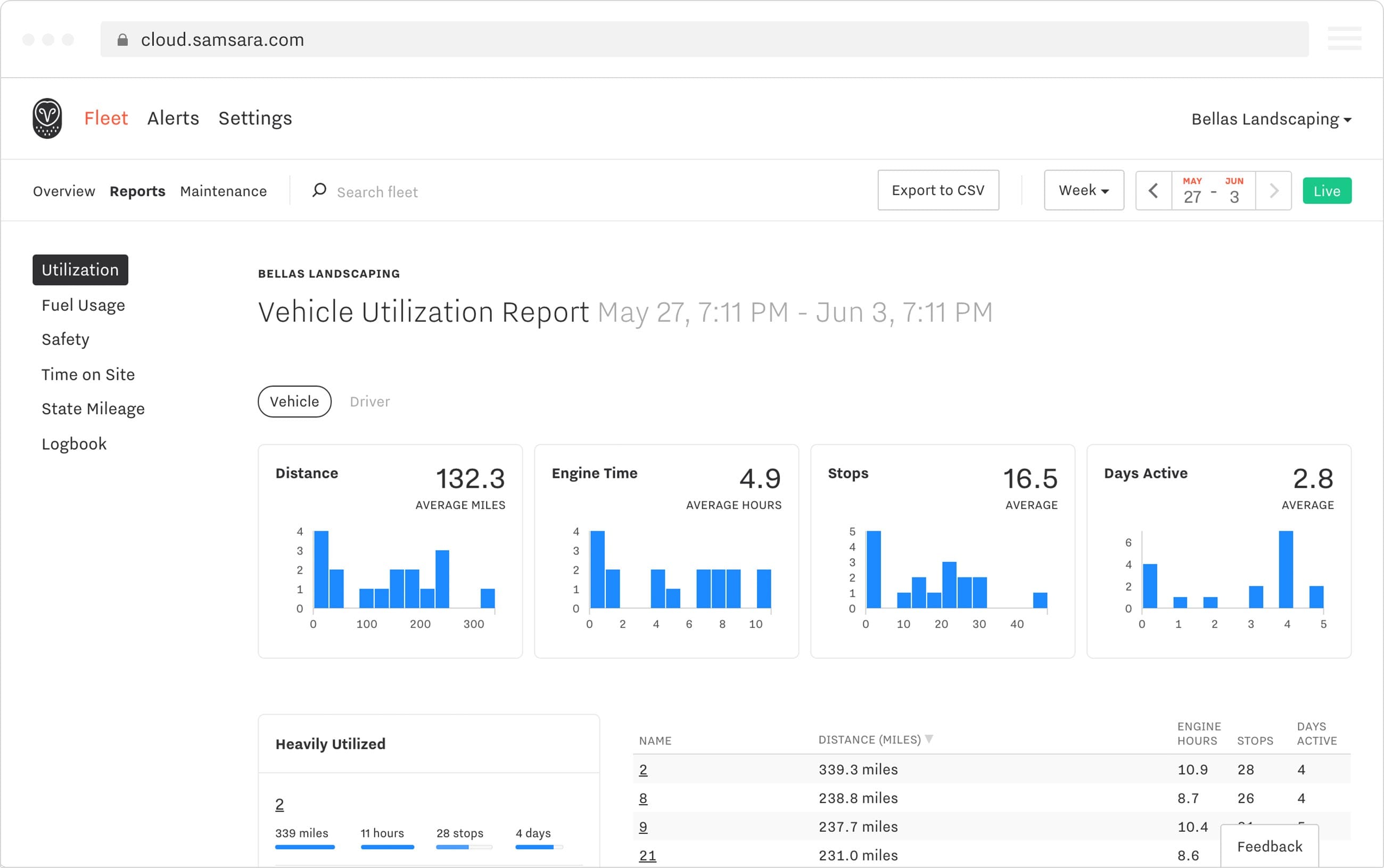Viewport: 1384px width, 868px height.
Task: Click the May 27 - Jun 3 date range
Action: coord(1214,191)
